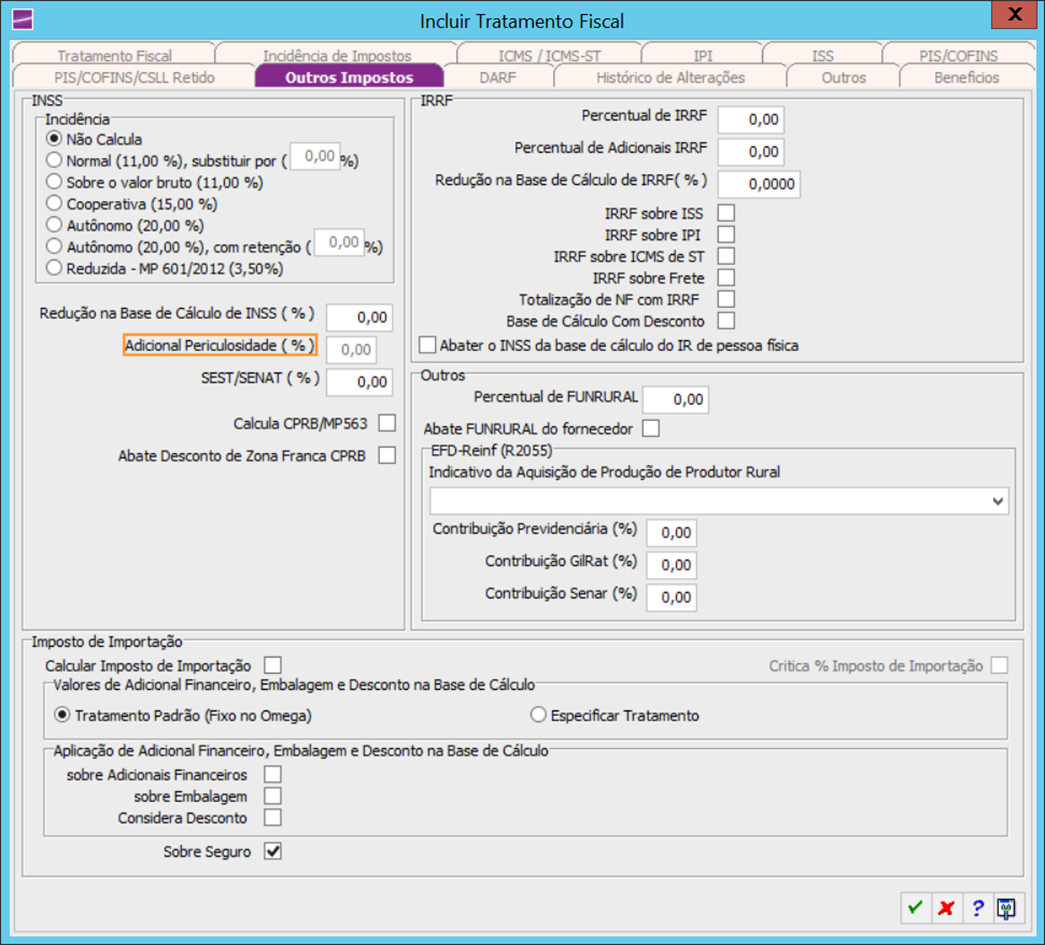This screenshot has width=1045, height=945.
Task: Click Adicional Periculosidade percentage field
Action: coord(351,349)
